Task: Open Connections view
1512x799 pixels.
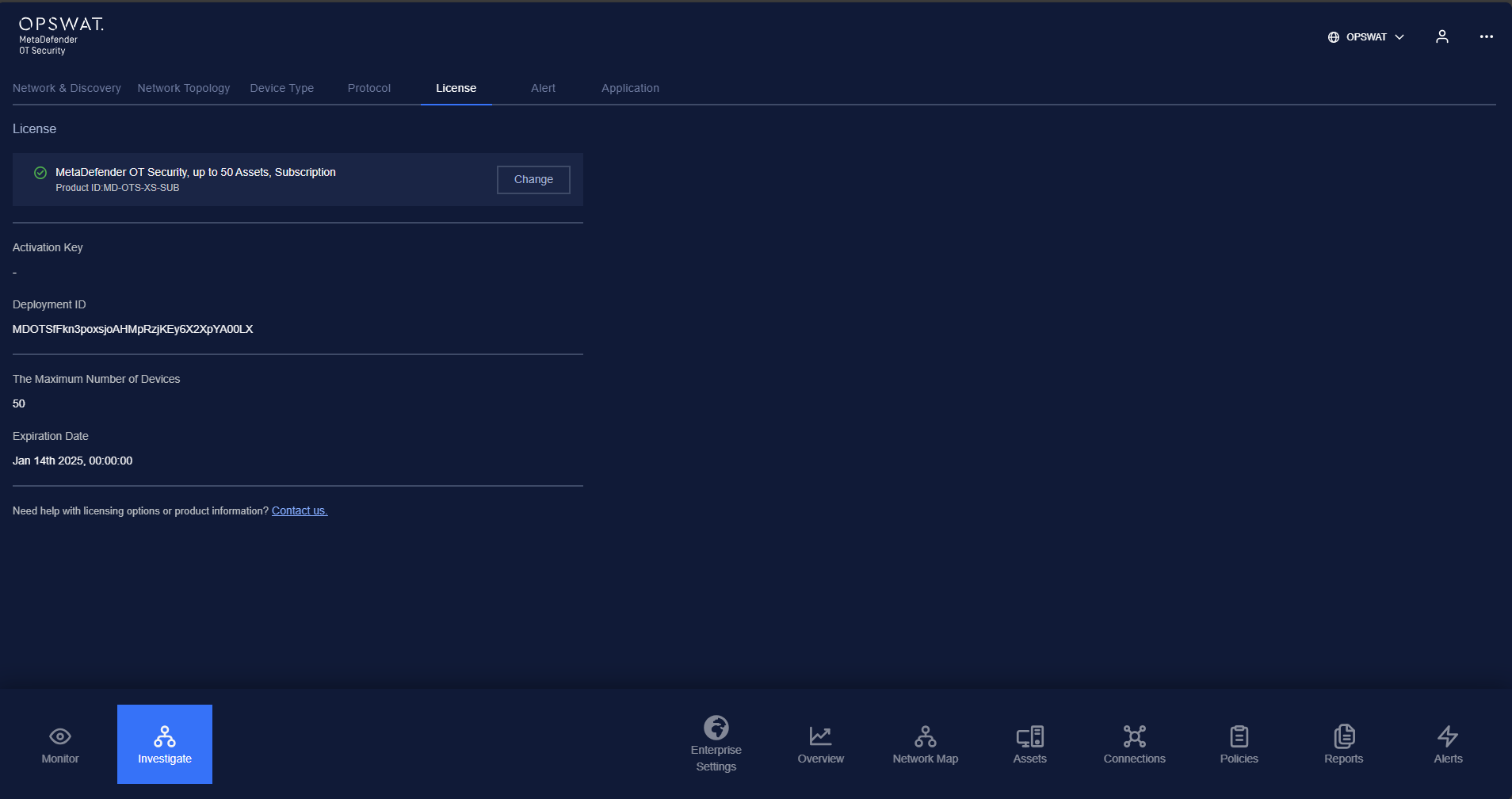Action: 1135,744
